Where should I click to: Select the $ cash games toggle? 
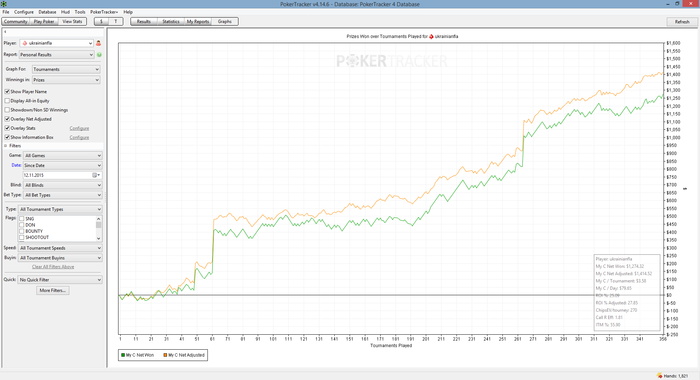point(101,21)
